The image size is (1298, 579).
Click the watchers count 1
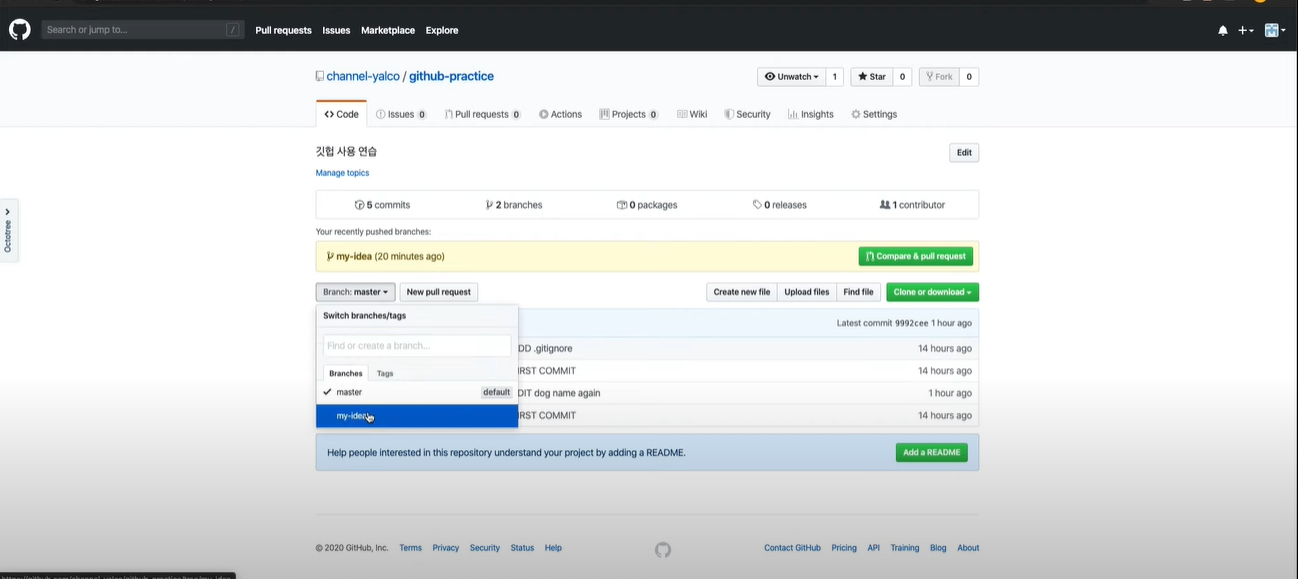pyautogui.click(x=835, y=77)
